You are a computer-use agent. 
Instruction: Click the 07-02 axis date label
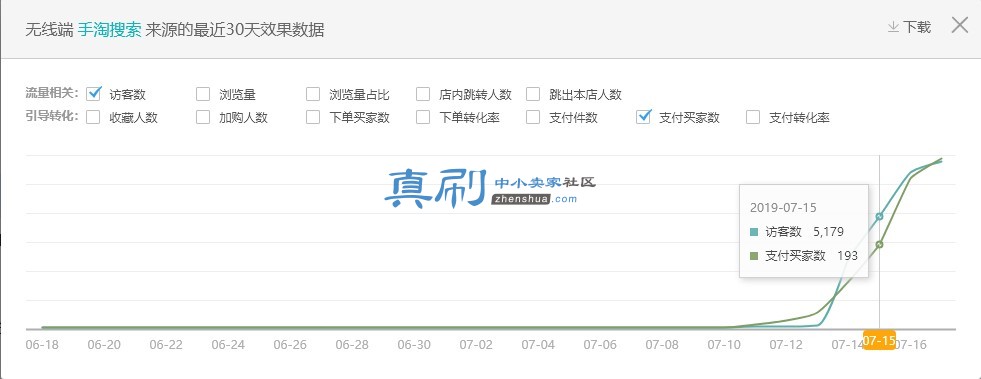click(476, 345)
